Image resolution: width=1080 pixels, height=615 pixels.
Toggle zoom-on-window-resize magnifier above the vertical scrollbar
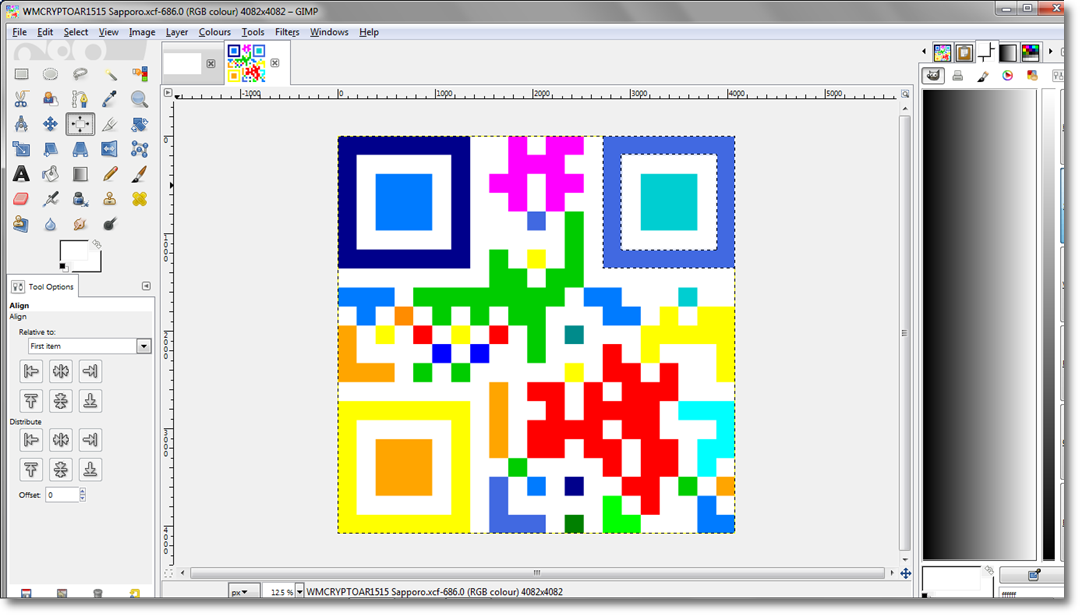[x=905, y=94]
